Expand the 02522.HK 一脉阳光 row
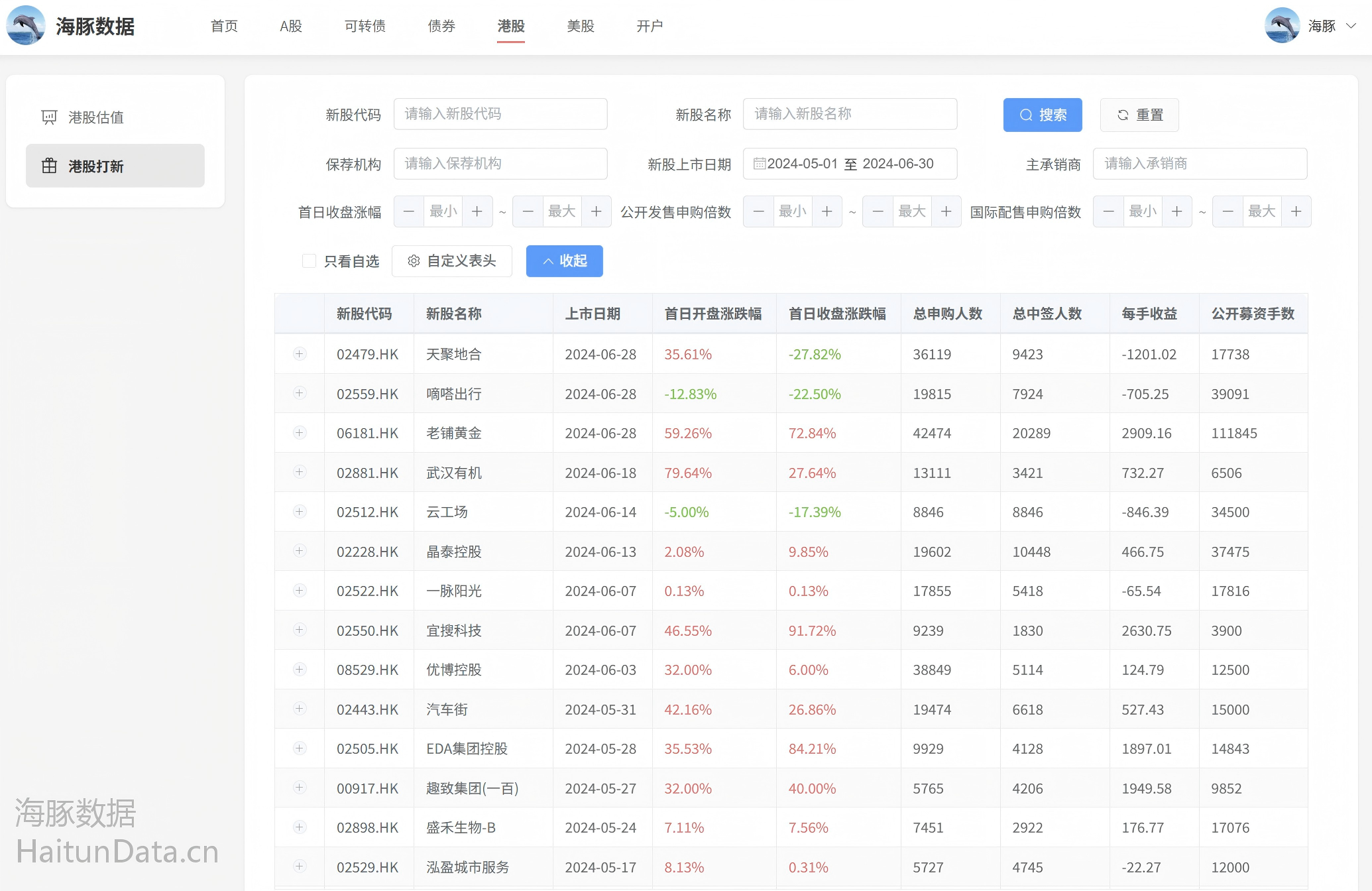 point(300,591)
